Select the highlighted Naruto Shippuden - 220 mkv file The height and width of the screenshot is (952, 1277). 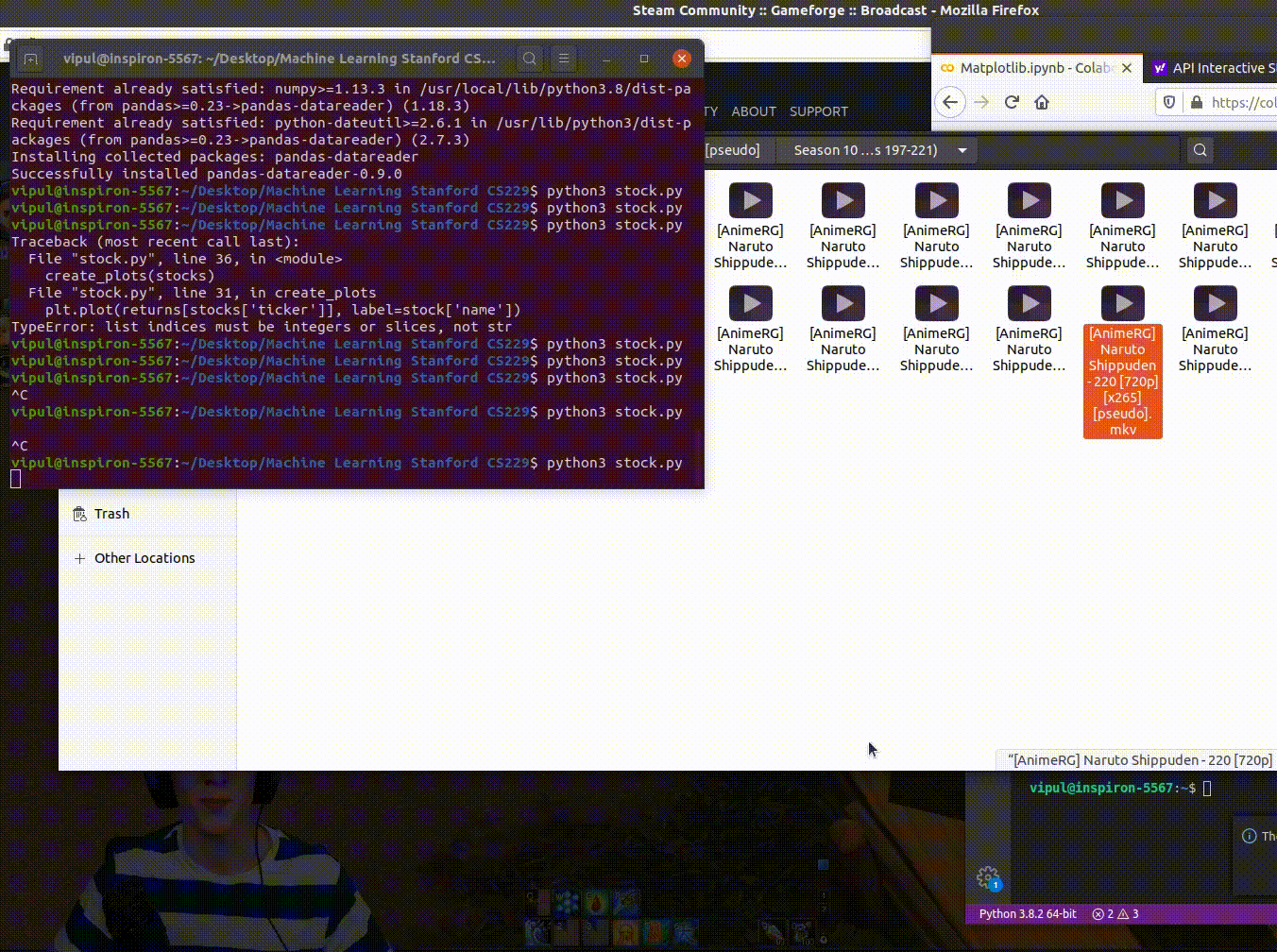(x=1122, y=364)
